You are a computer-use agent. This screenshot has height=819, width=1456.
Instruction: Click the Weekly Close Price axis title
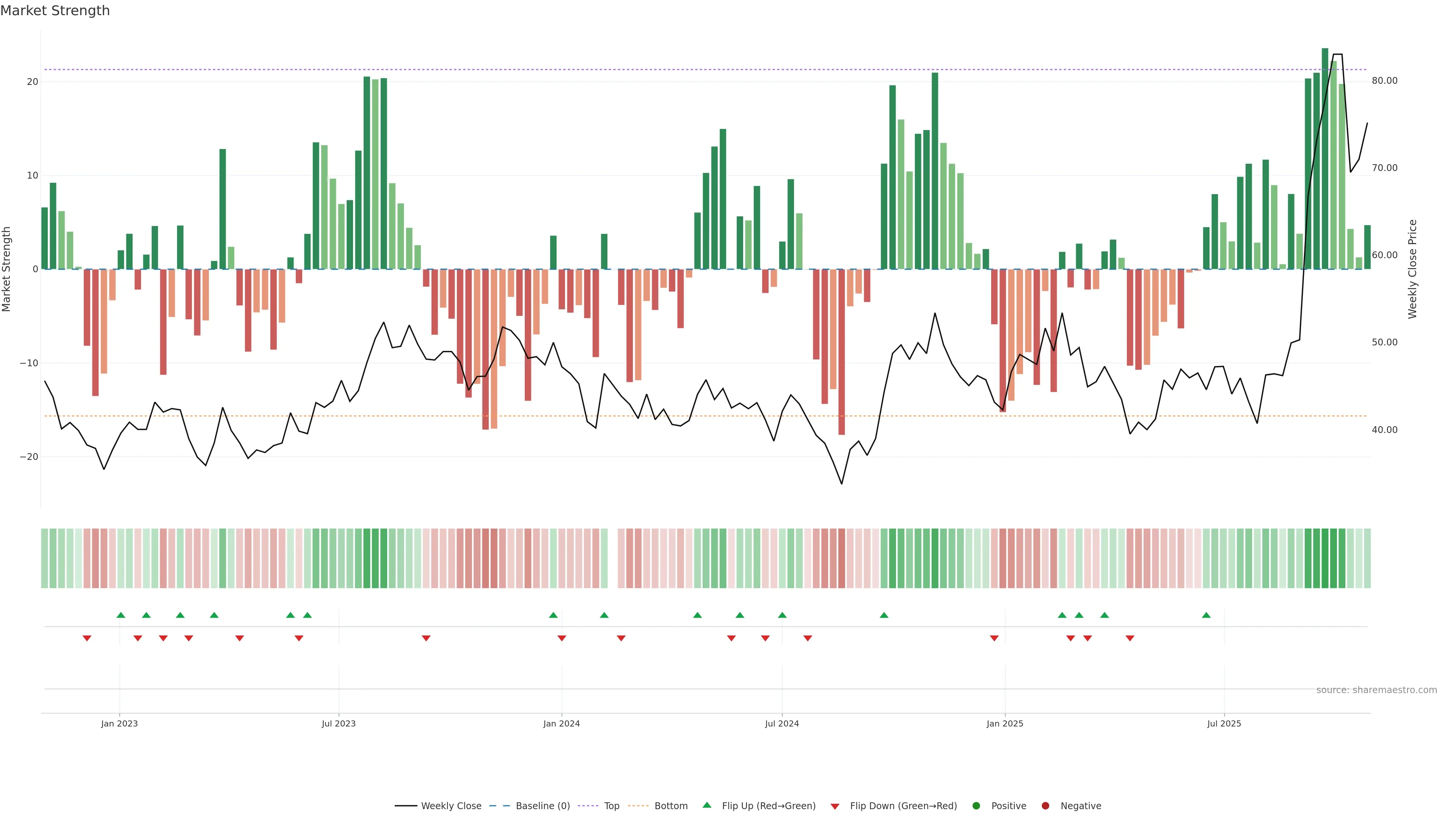coord(1412,269)
